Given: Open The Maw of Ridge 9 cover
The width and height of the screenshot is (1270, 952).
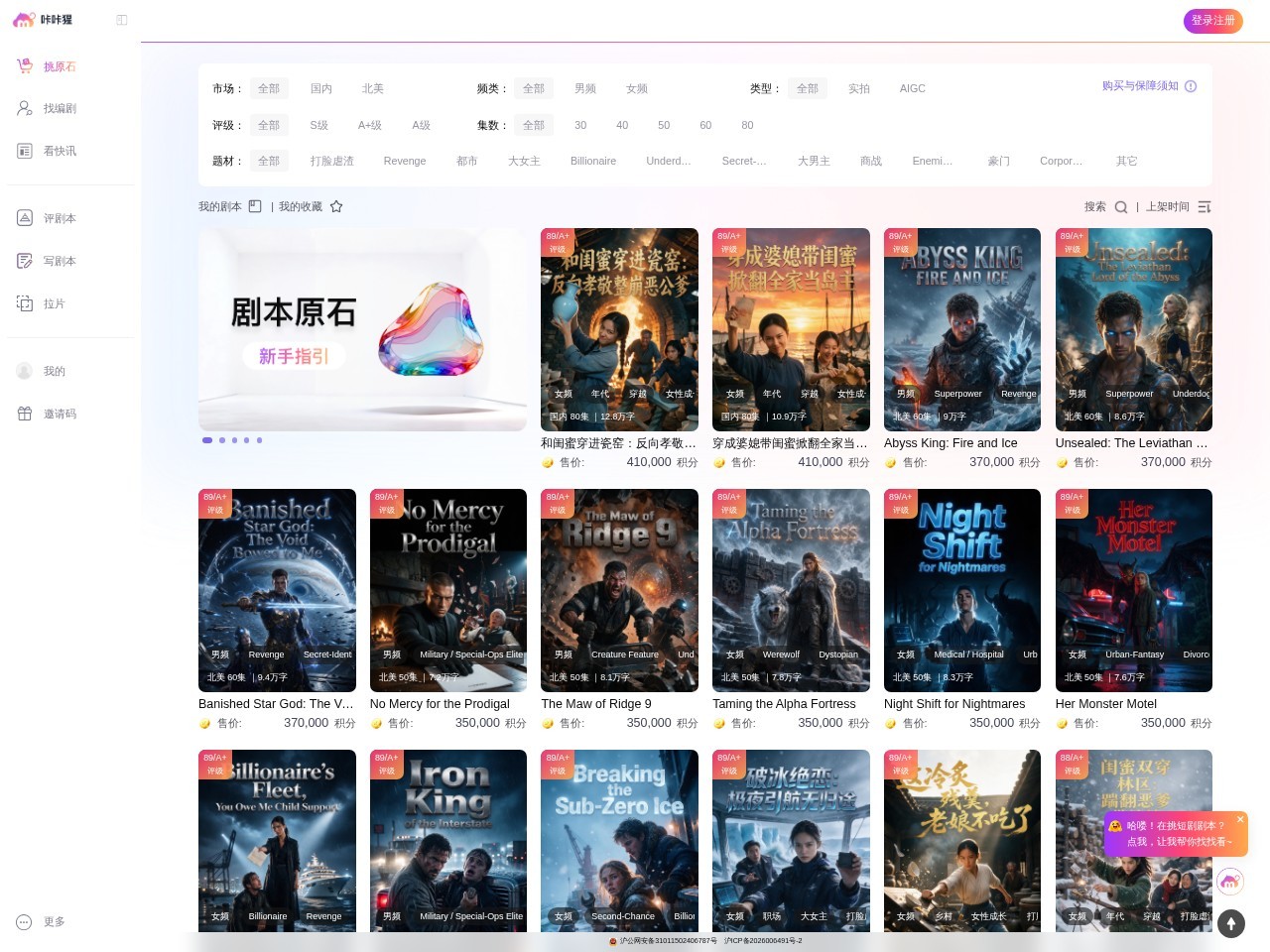Looking at the screenshot, I should pos(619,590).
